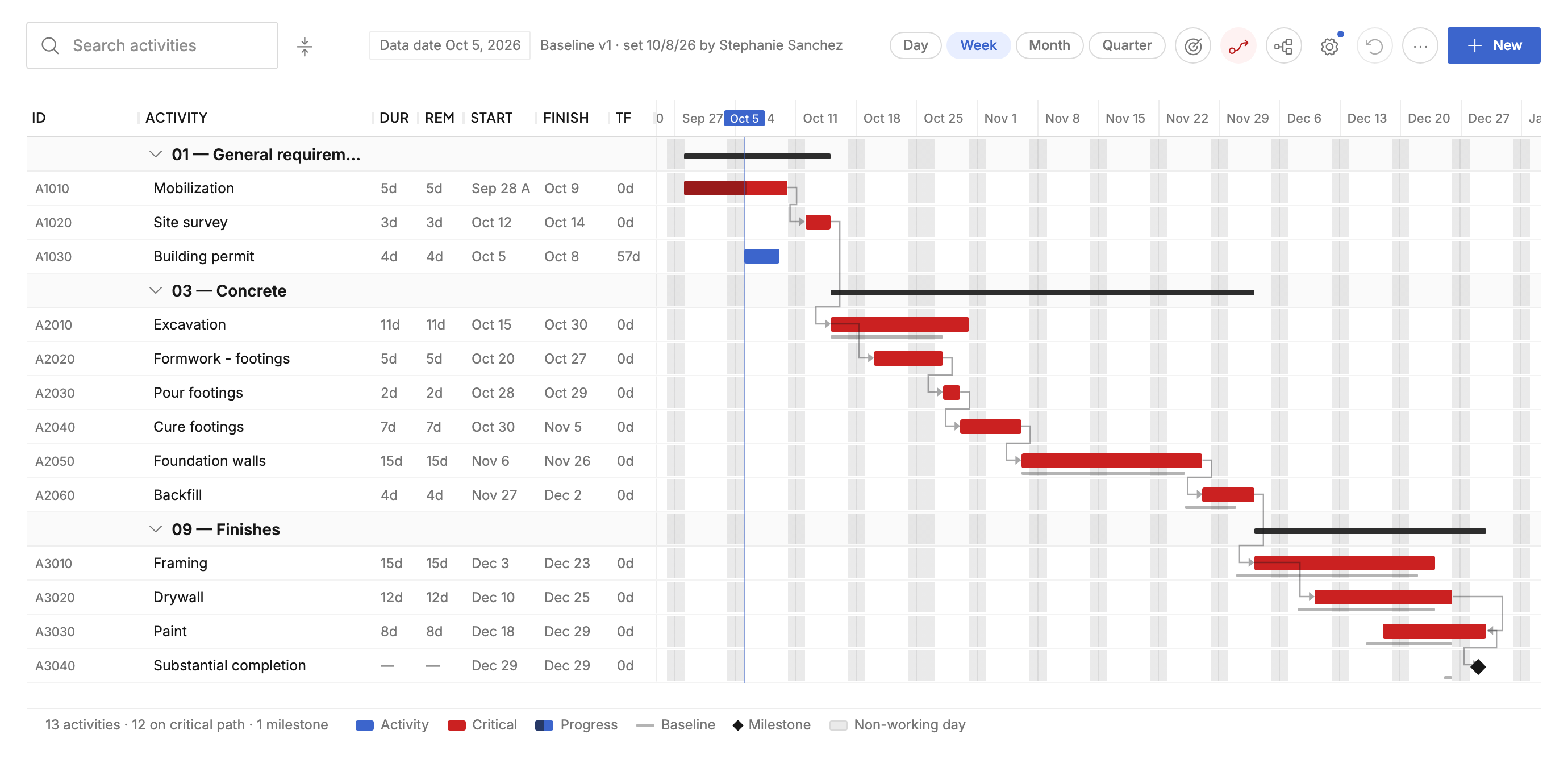Click Foundation walls' Nov 26 finish date
The width and height of the screenshot is (1568, 759).
(567, 461)
